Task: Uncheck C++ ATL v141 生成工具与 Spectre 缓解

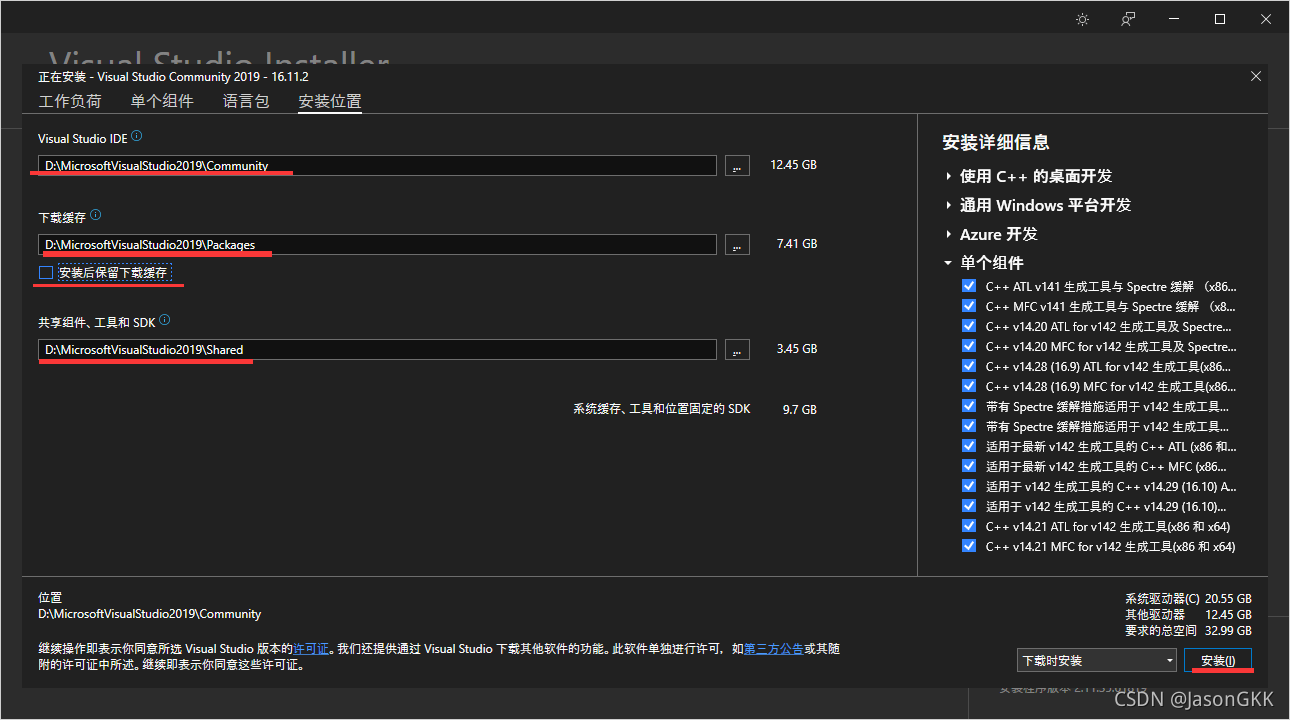Action: pyautogui.click(x=968, y=286)
